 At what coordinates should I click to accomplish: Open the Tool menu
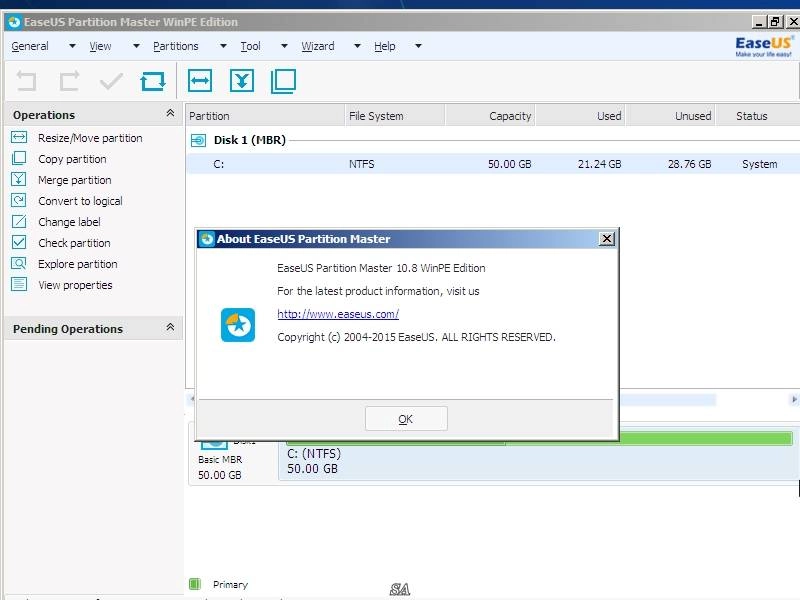[251, 46]
